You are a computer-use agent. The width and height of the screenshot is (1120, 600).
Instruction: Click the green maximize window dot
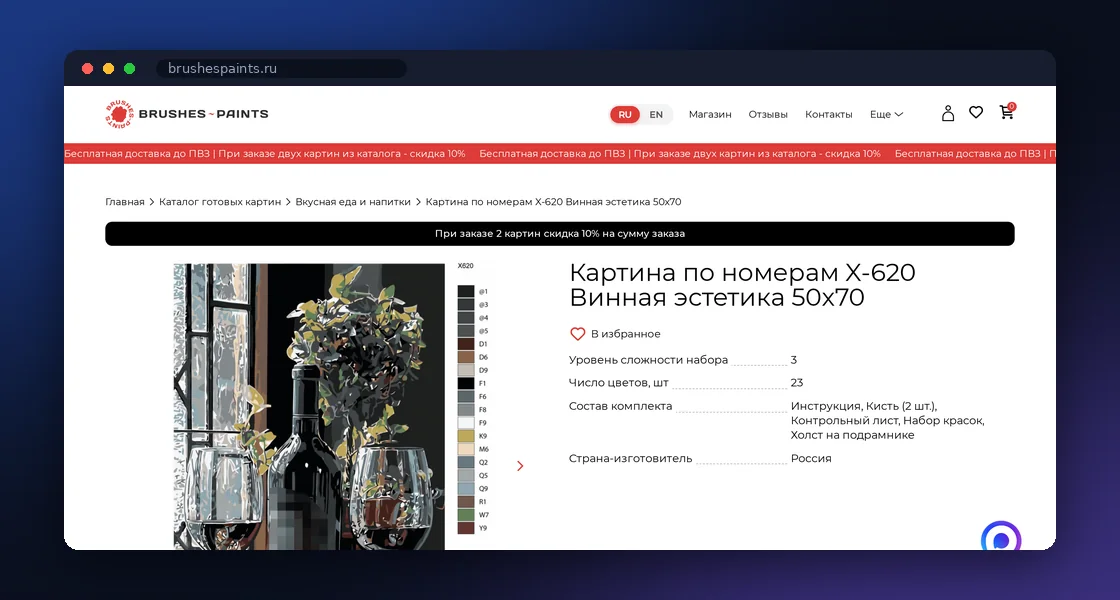click(x=129, y=69)
